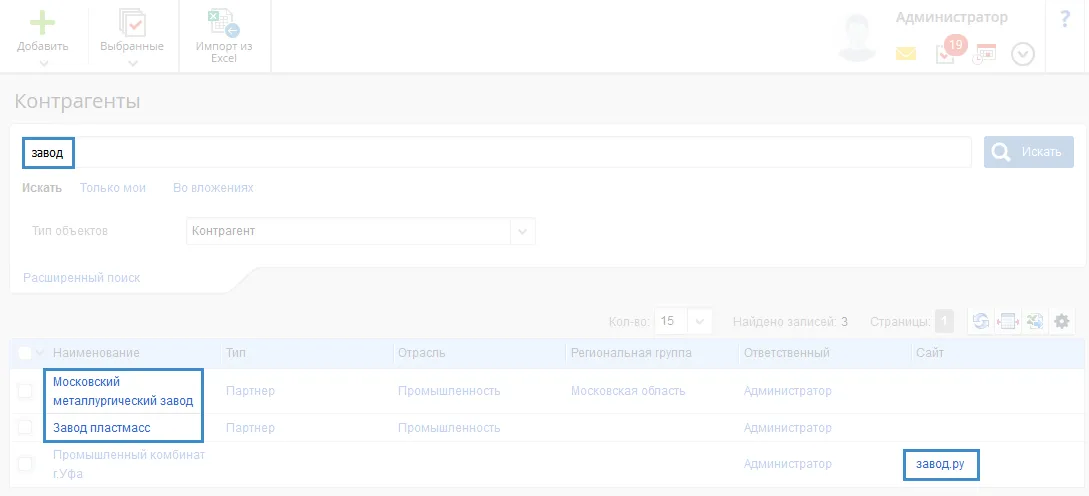Expand the arrow under Выбранные
Viewport: 1089px width, 496px height.
click(x=132, y=63)
